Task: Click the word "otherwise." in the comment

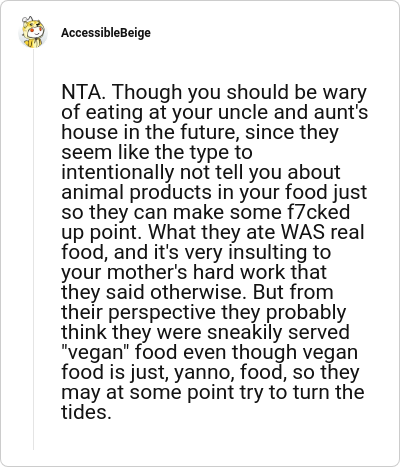Action: (x=198, y=292)
